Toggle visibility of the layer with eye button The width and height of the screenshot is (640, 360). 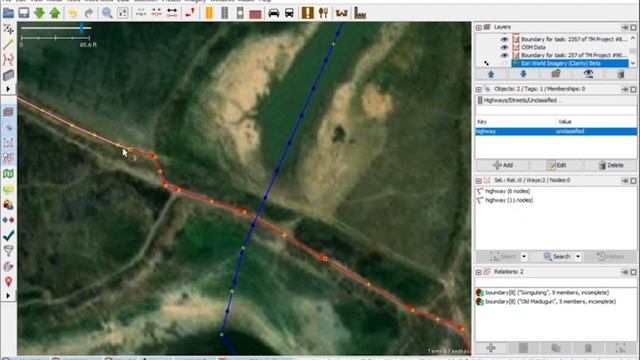588,74
